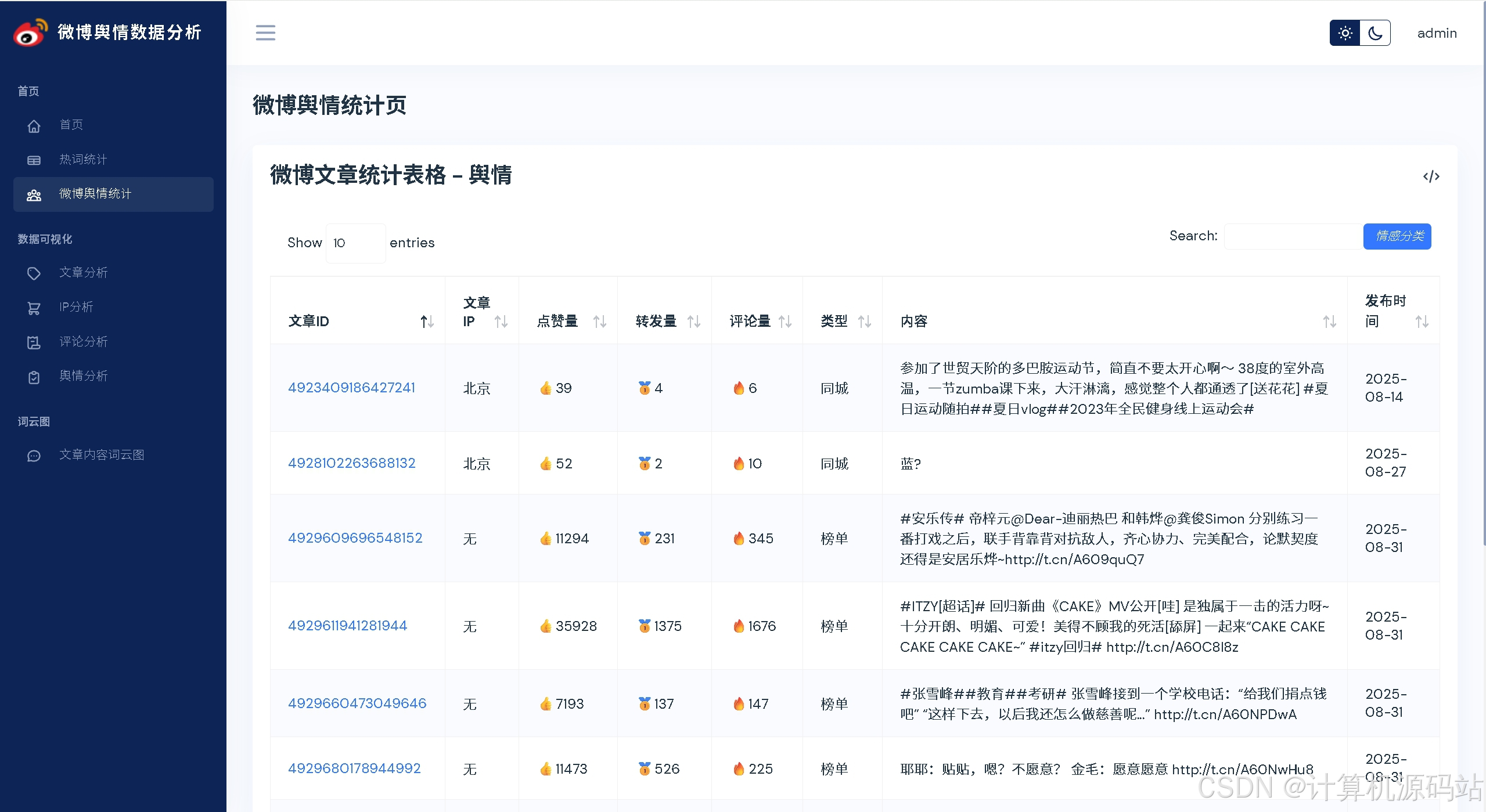Open article link 4923409186427241
This screenshot has height=812, width=1486.
click(x=351, y=388)
